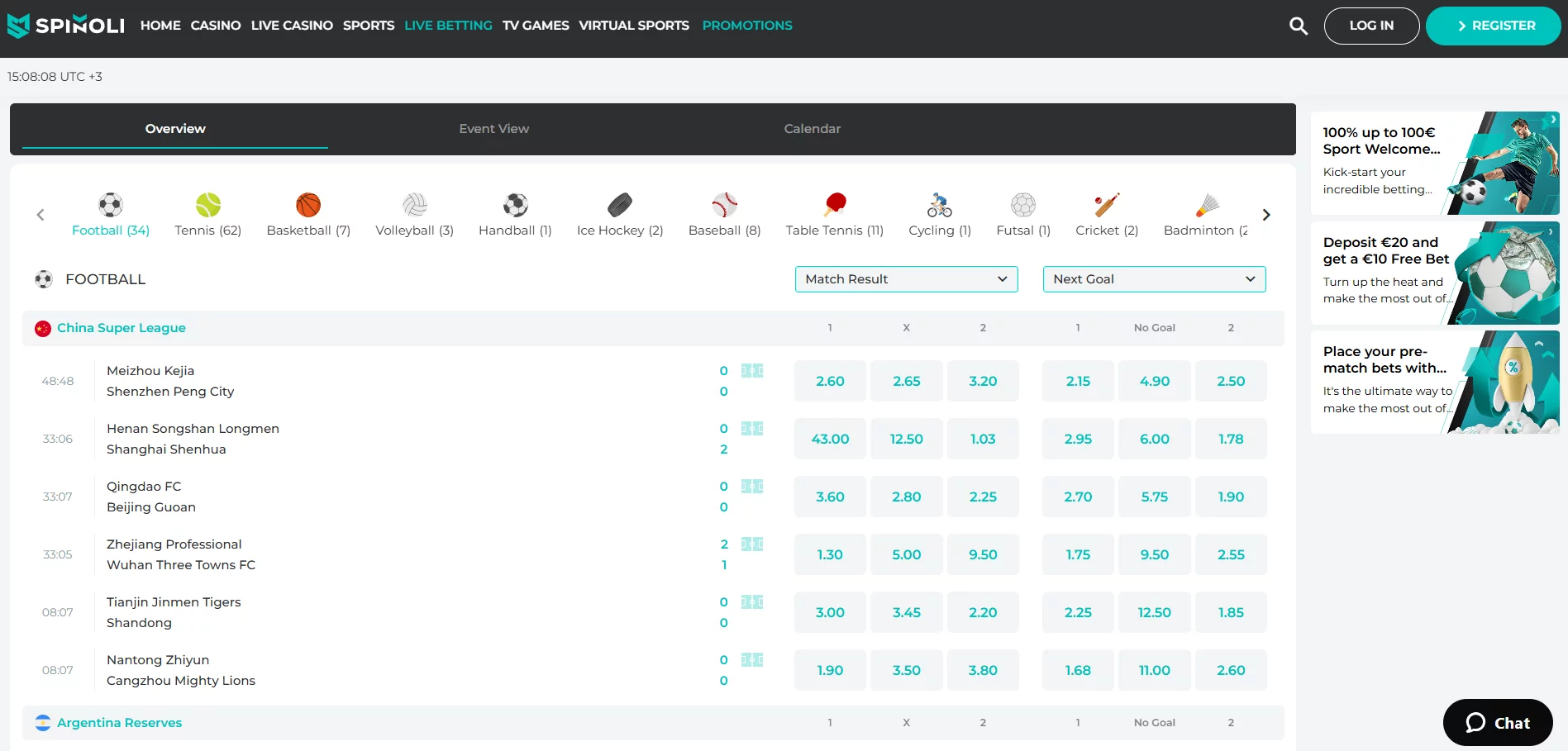The image size is (1568, 751).
Task: Select draw odds 12.50 for Henan match
Action: (906, 439)
